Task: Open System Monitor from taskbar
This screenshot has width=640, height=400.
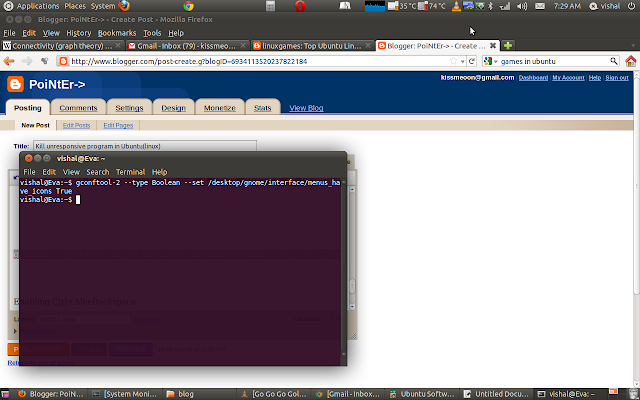Action: coord(124,394)
